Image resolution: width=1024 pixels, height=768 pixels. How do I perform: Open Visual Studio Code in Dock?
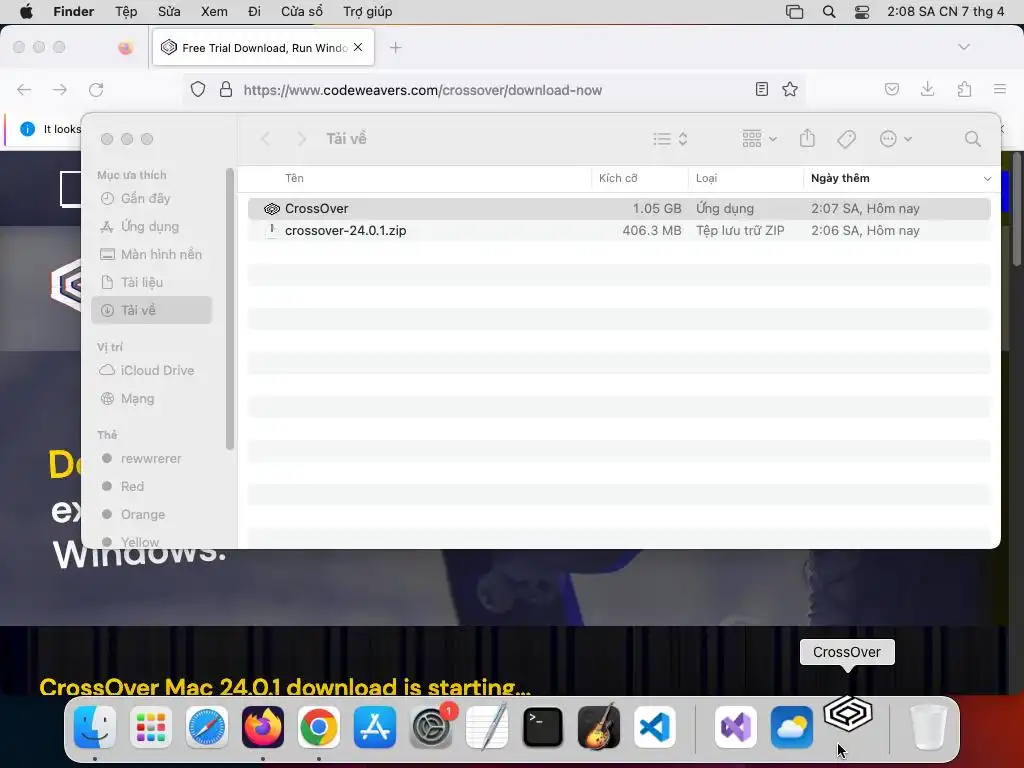pyautogui.click(x=655, y=727)
